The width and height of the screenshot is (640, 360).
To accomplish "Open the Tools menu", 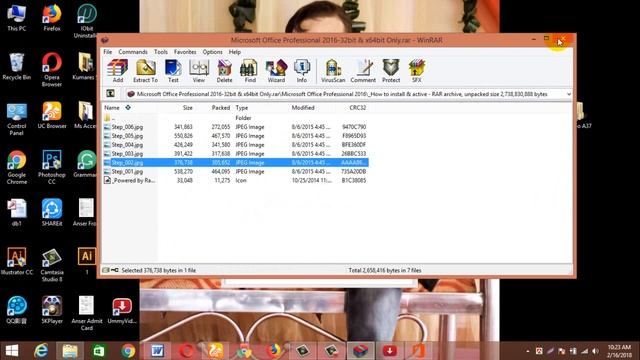I will pyautogui.click(x=161, y=52).
